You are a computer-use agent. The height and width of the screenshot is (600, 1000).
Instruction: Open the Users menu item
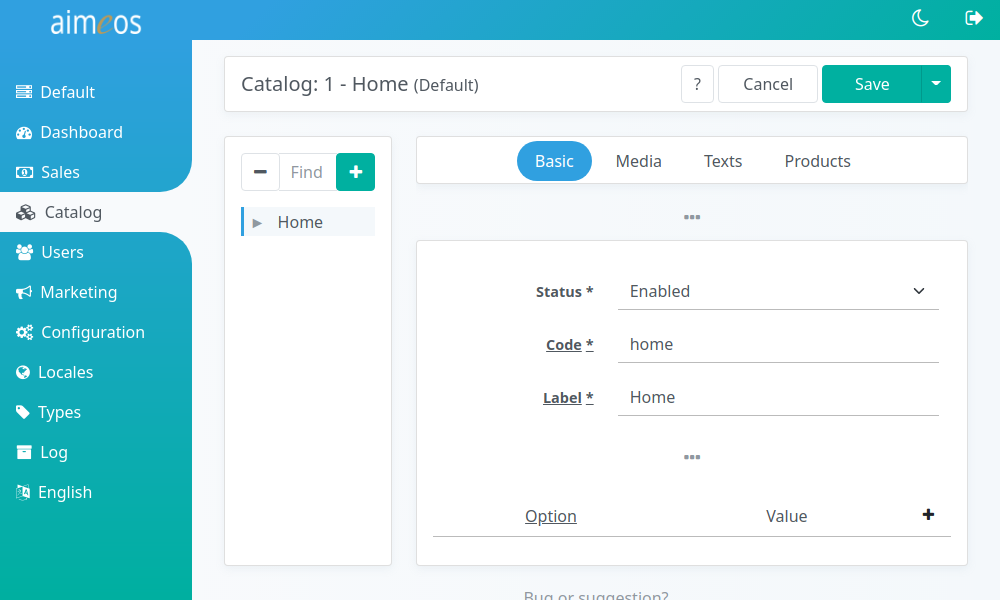(x=96, y=252)
